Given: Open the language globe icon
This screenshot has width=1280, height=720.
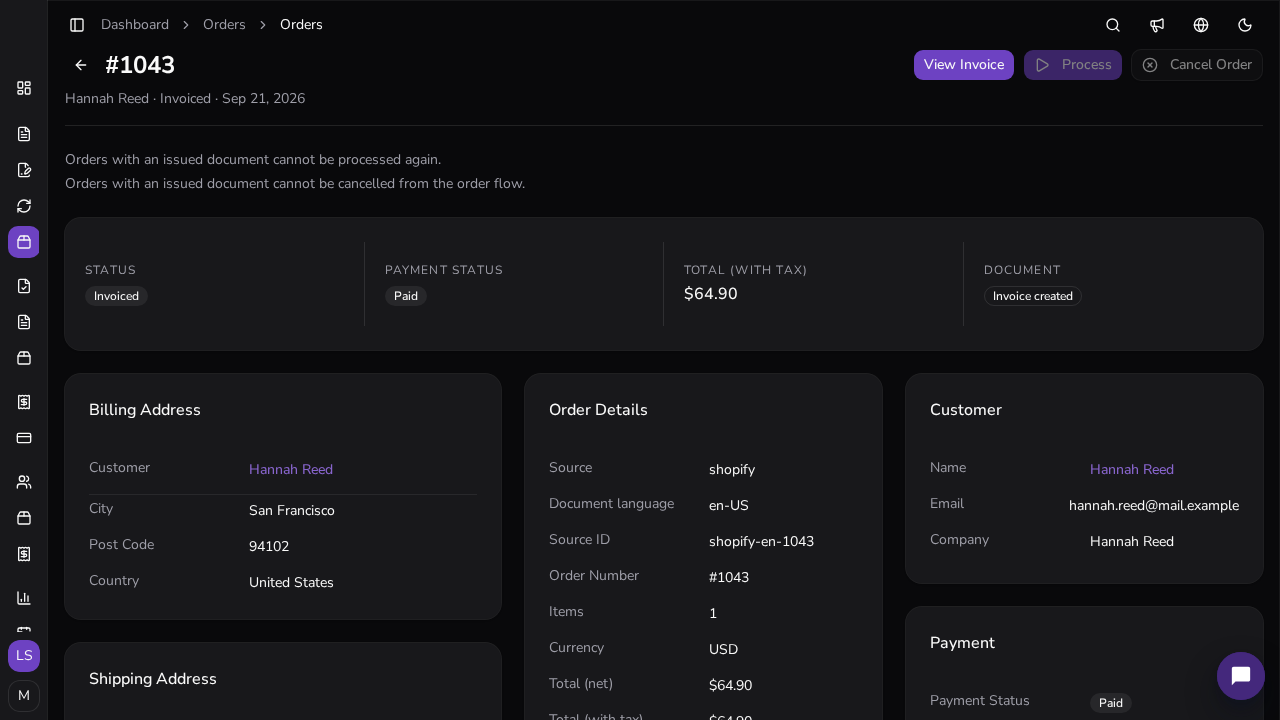Looking at the screenshot, I should pyautogui.click(x=1201, y=25).
